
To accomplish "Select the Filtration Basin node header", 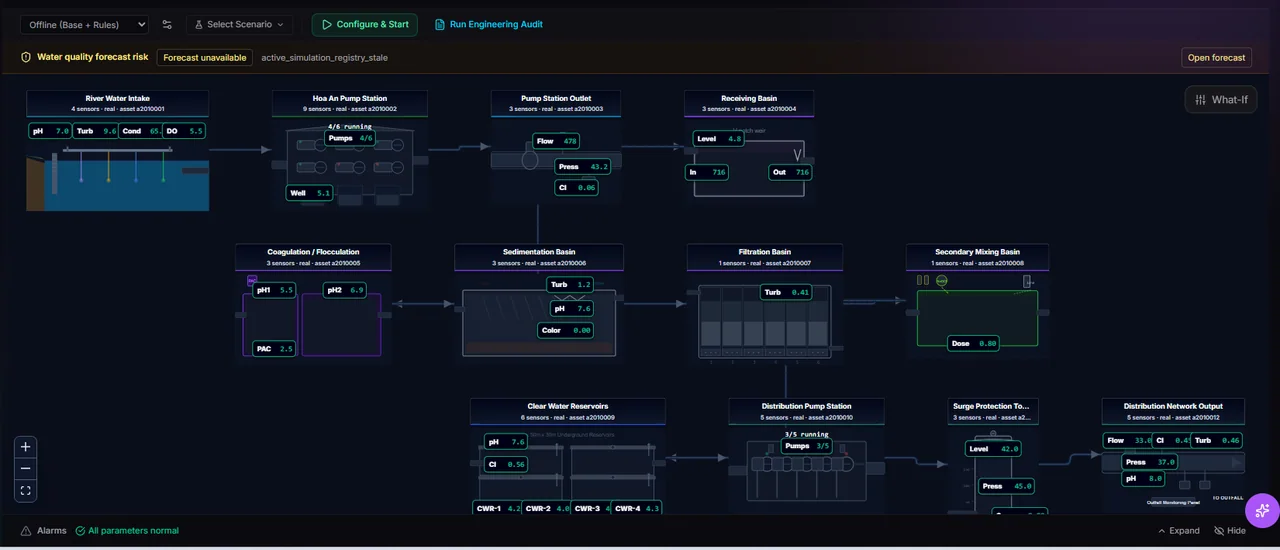I will point(765,257).
